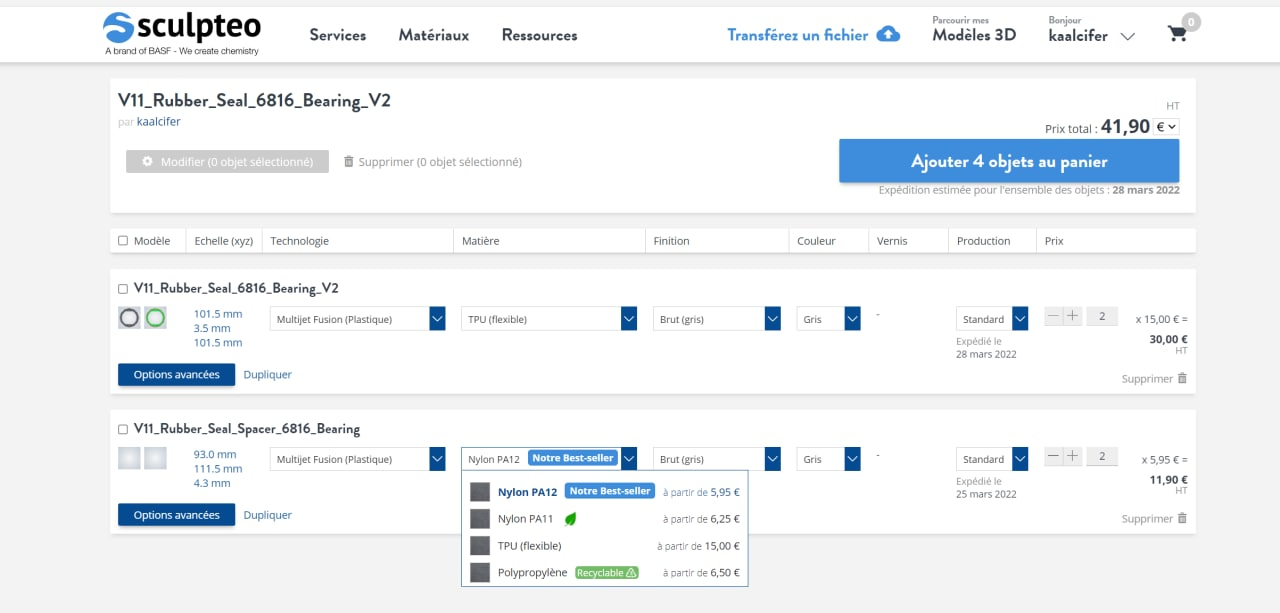The width and height of the screenshot is (1280, 613).
Task: Click the cloud upload icon
Action: (888, 34)
